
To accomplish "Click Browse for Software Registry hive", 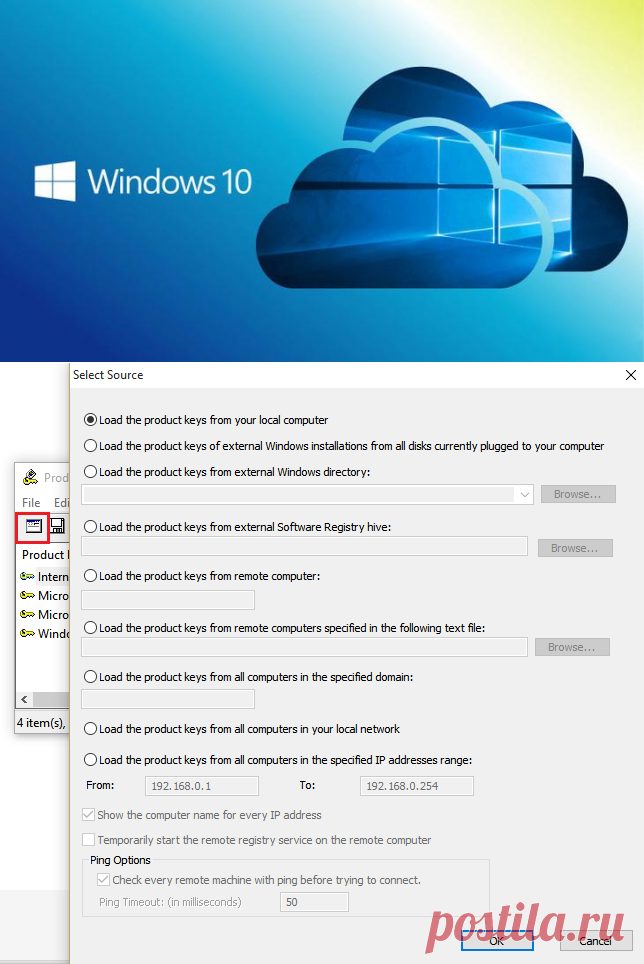I will click(575, 548).
